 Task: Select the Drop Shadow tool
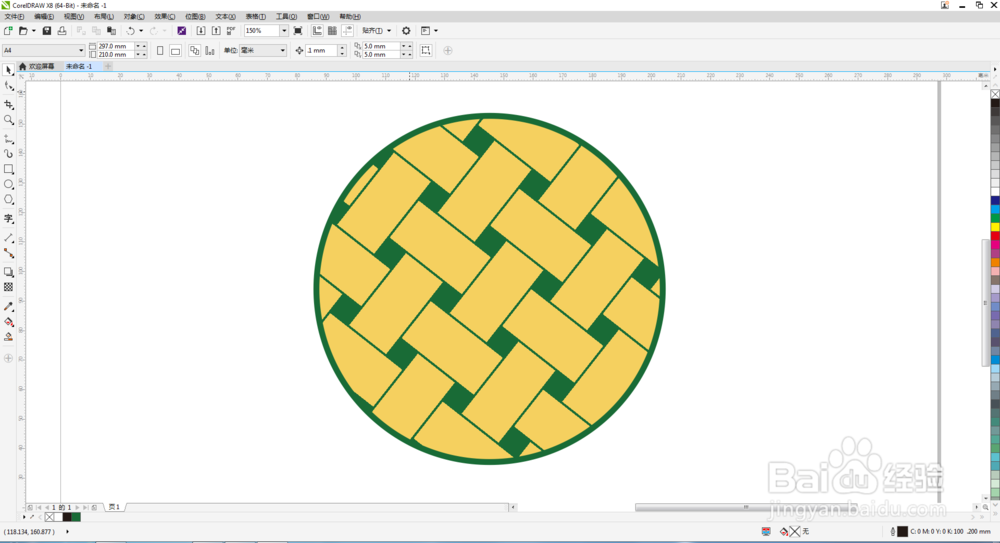8,272
